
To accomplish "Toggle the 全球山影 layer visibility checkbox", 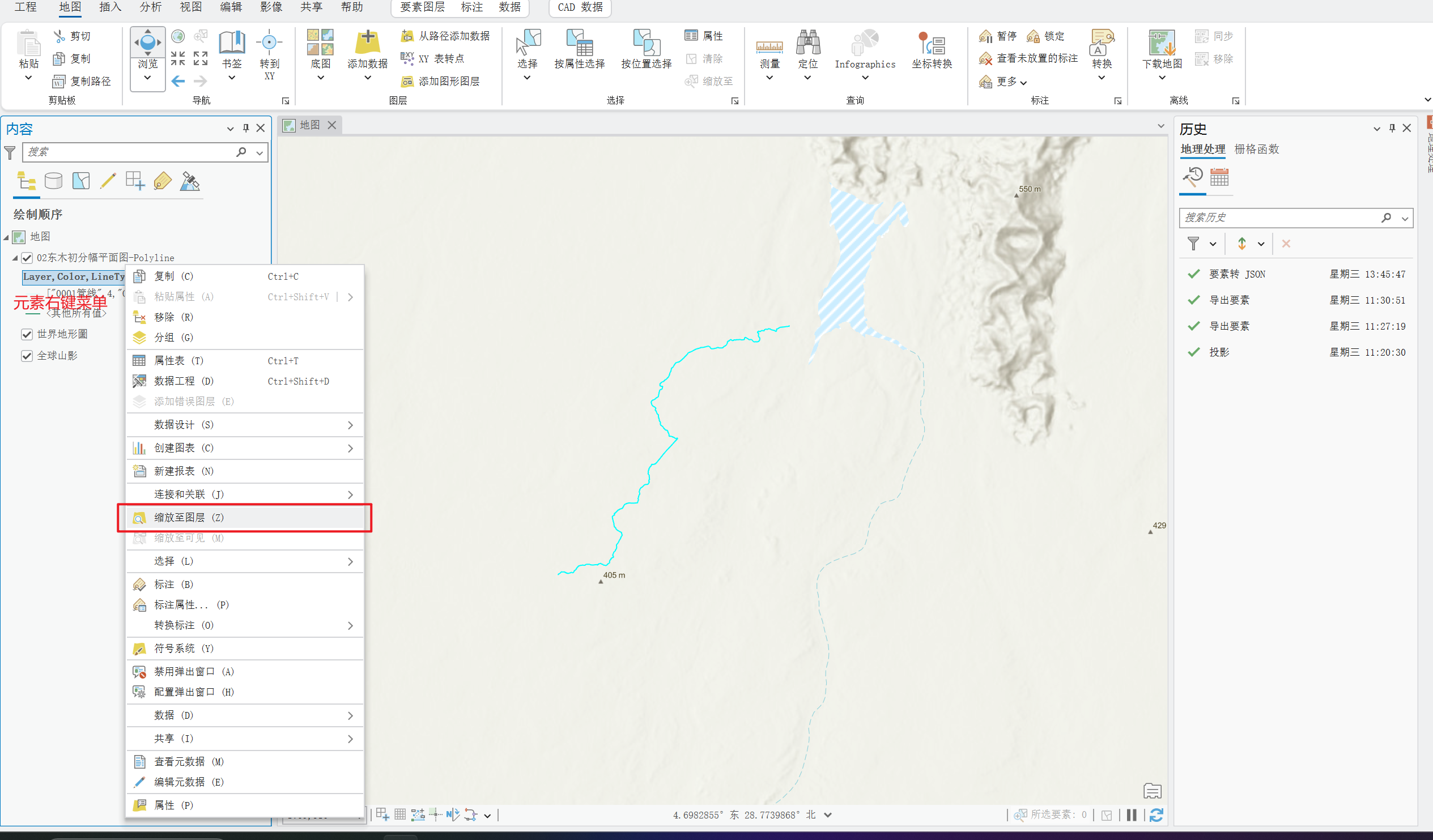I will tap(27, 356).
